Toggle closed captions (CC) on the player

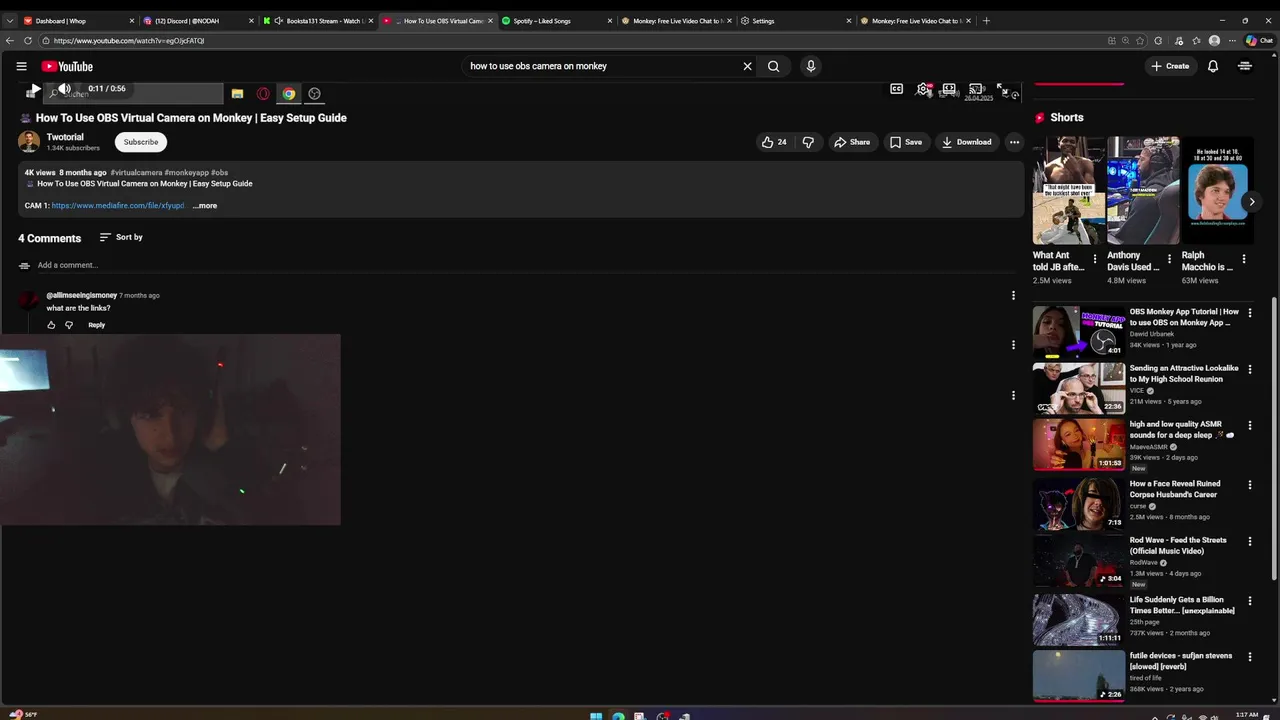896,89
